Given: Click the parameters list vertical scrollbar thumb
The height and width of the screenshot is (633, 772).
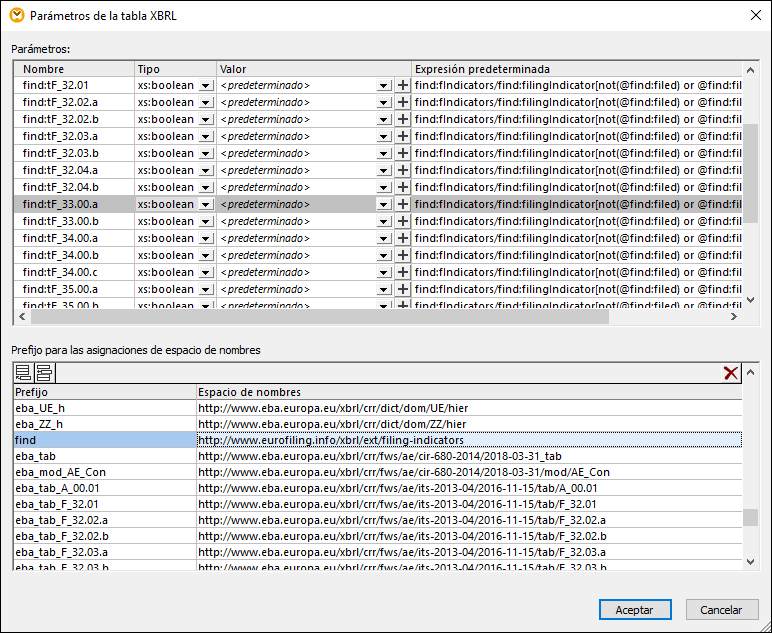Looking at the screenshot, I should pos(750,173).
